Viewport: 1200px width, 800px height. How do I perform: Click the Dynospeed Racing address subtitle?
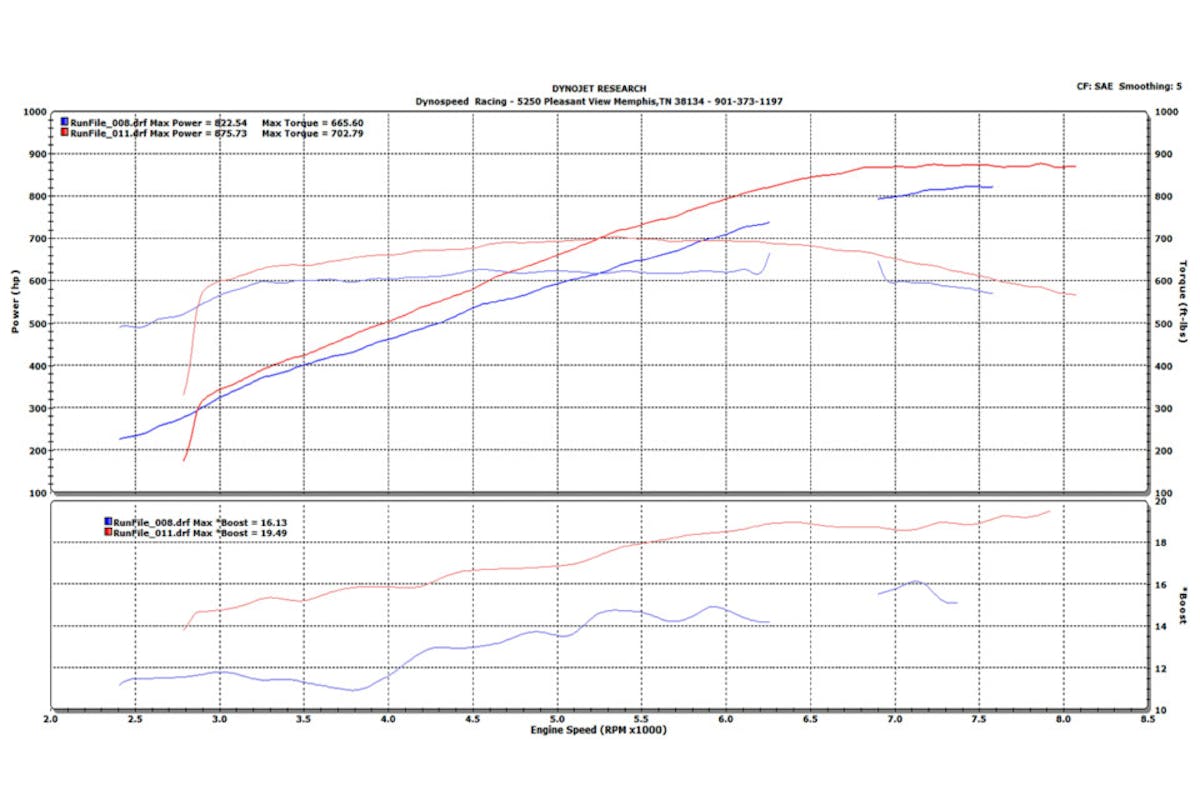(x=599, y=101)
